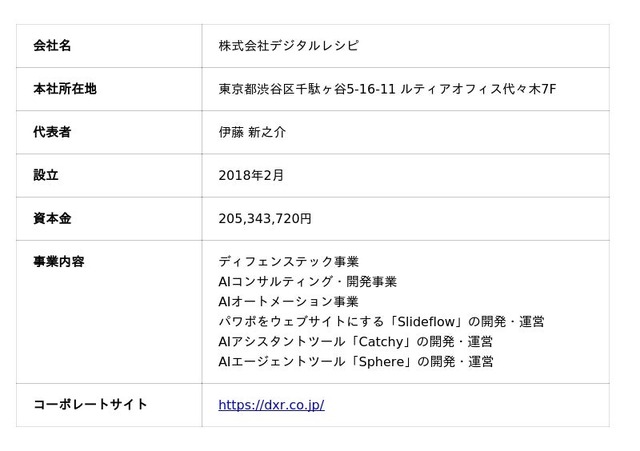This screenshot has height=451, width=640.
Task: Click the Catchy AI assistant tool line
Action: click(x=356, y=341)
